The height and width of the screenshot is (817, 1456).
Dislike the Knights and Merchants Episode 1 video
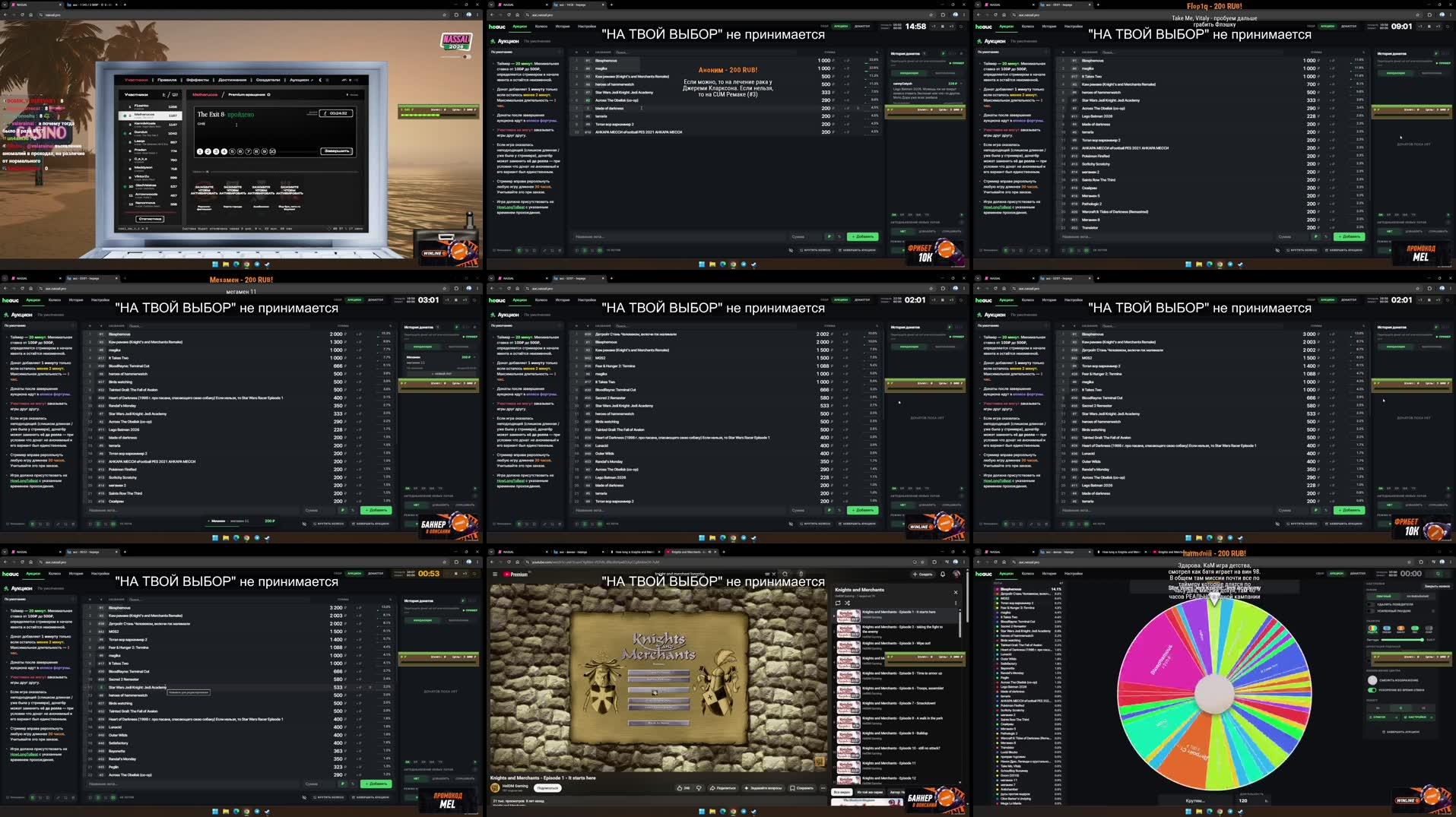tap(699, 788)
